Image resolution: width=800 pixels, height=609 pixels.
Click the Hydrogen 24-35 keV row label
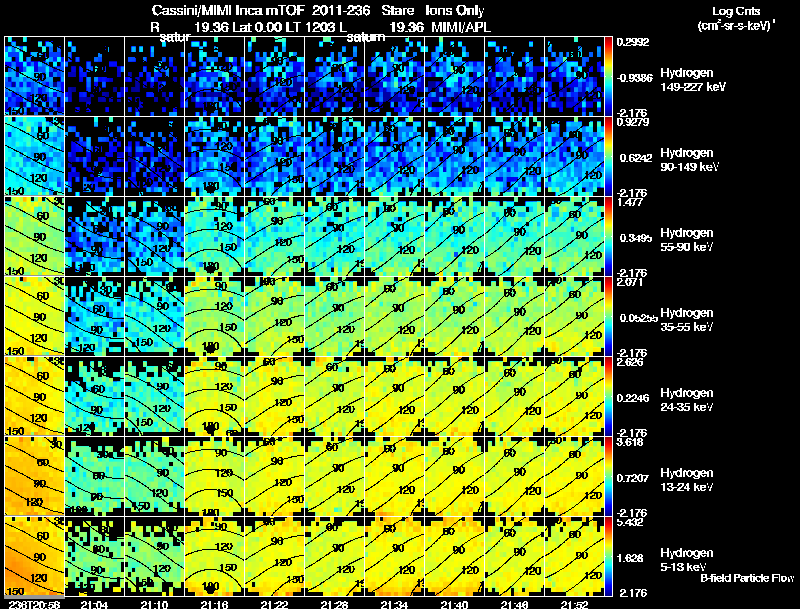pyautogui.click(x=687, y=400)
